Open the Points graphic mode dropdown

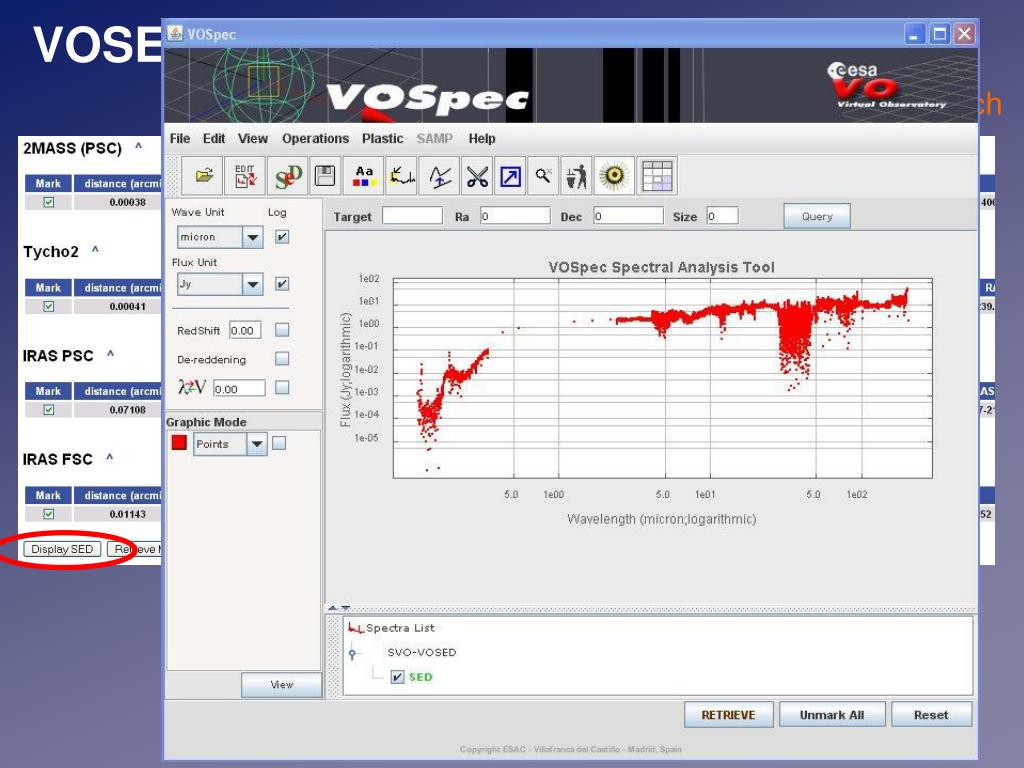tap(257, 444)
